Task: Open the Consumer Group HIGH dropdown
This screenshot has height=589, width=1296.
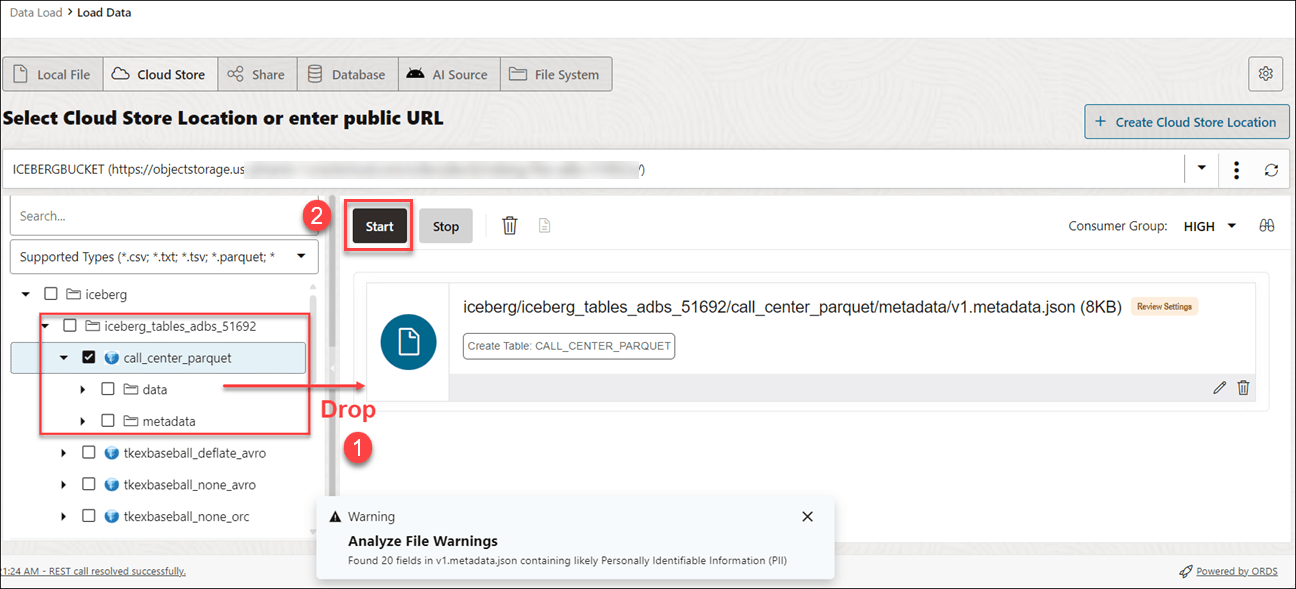Action: 1210,226
